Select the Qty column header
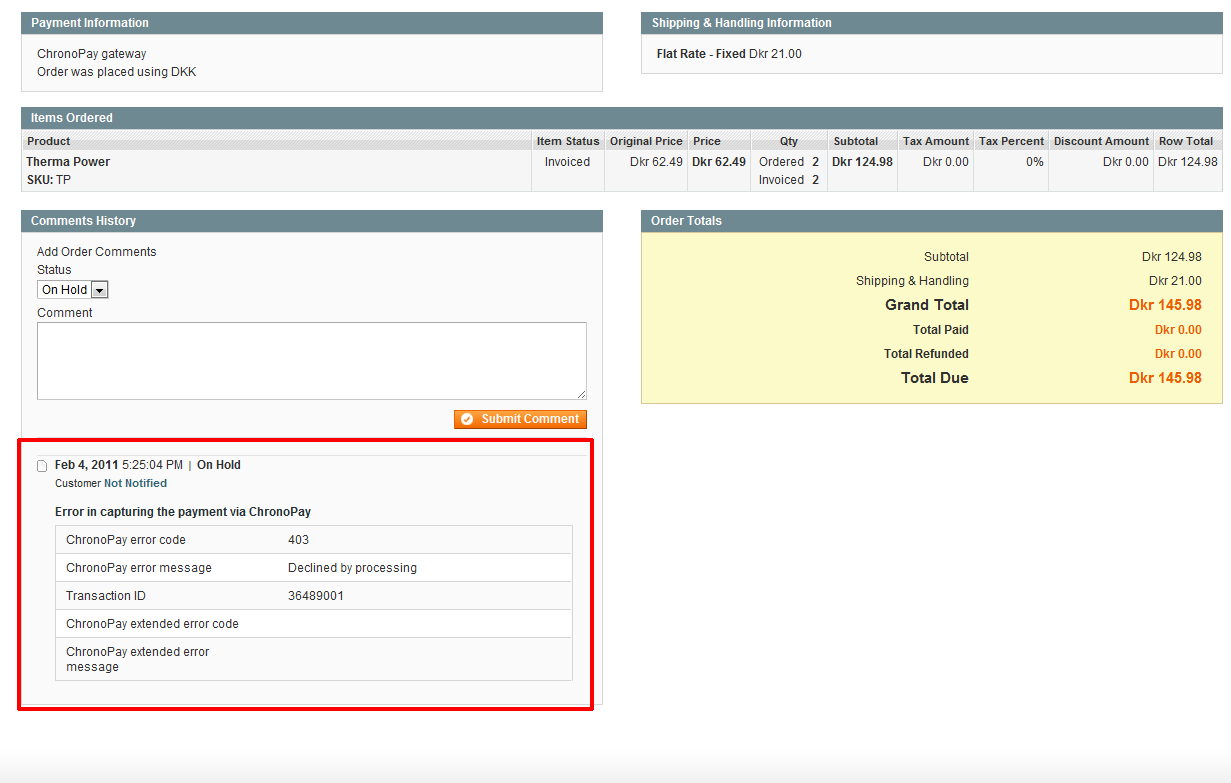The height and width of the screenshot is (783, 1231). (789, 141)
